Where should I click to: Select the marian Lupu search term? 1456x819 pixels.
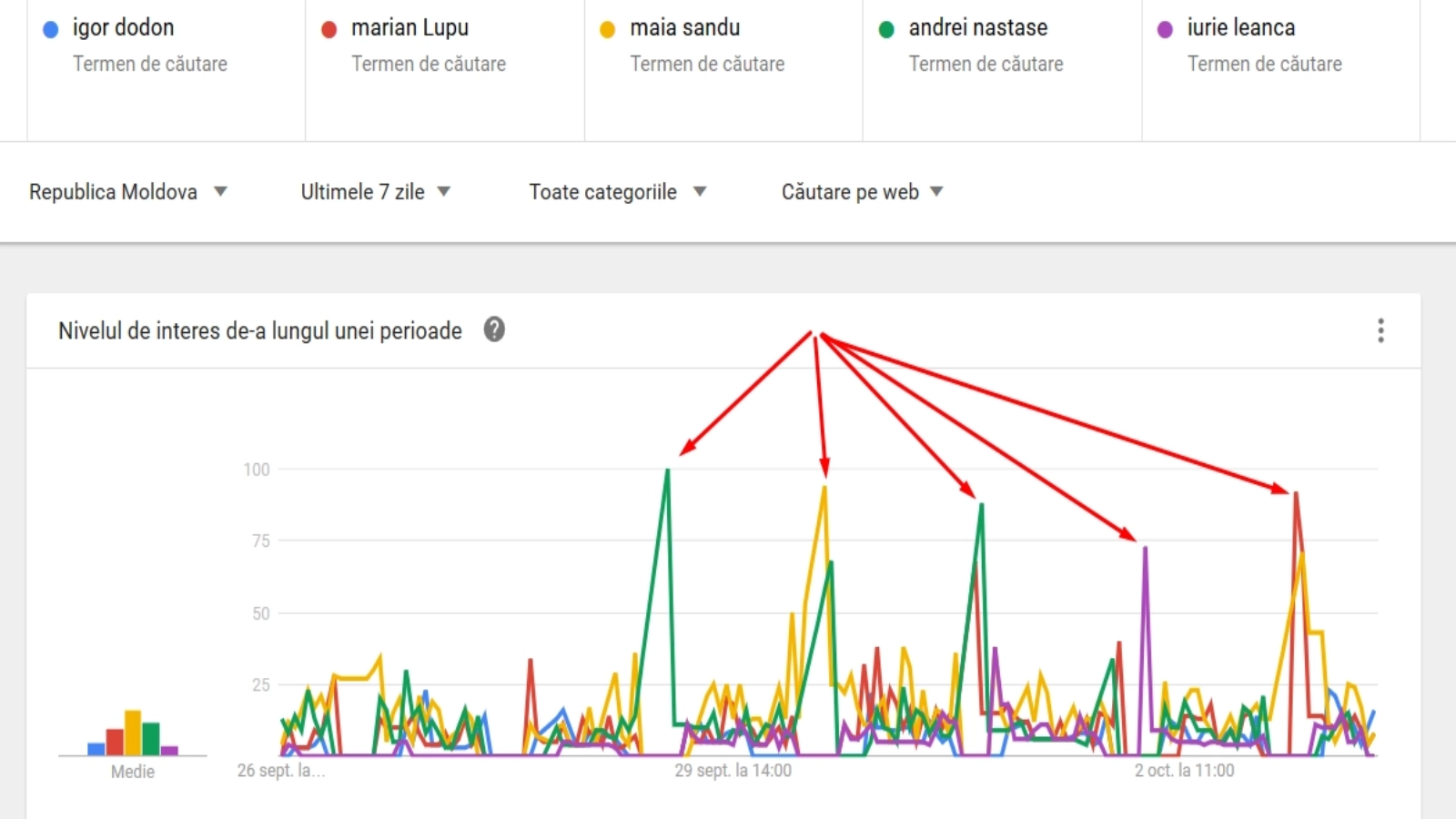(409, 28)
